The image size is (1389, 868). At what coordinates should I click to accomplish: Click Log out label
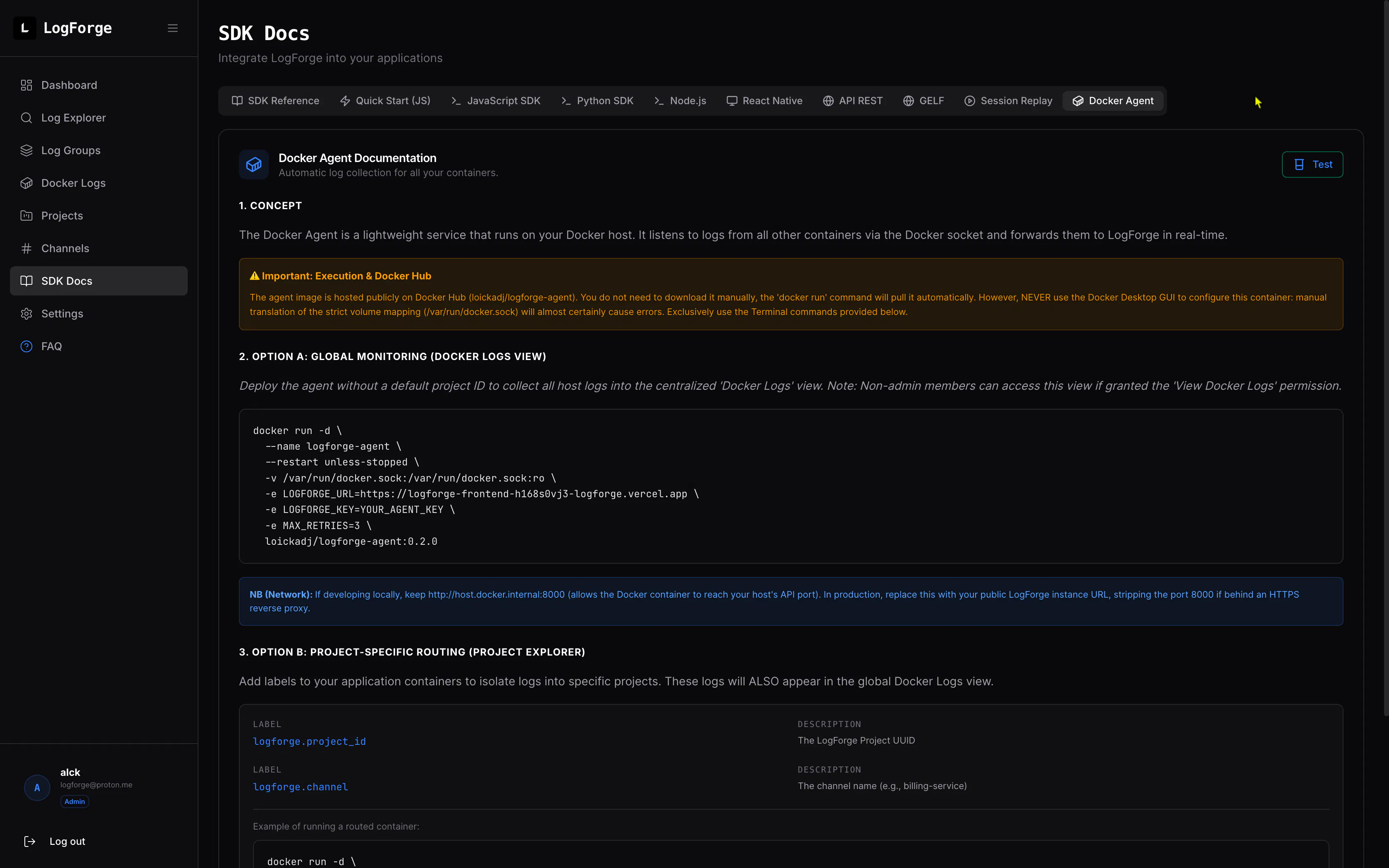point(67,841)
